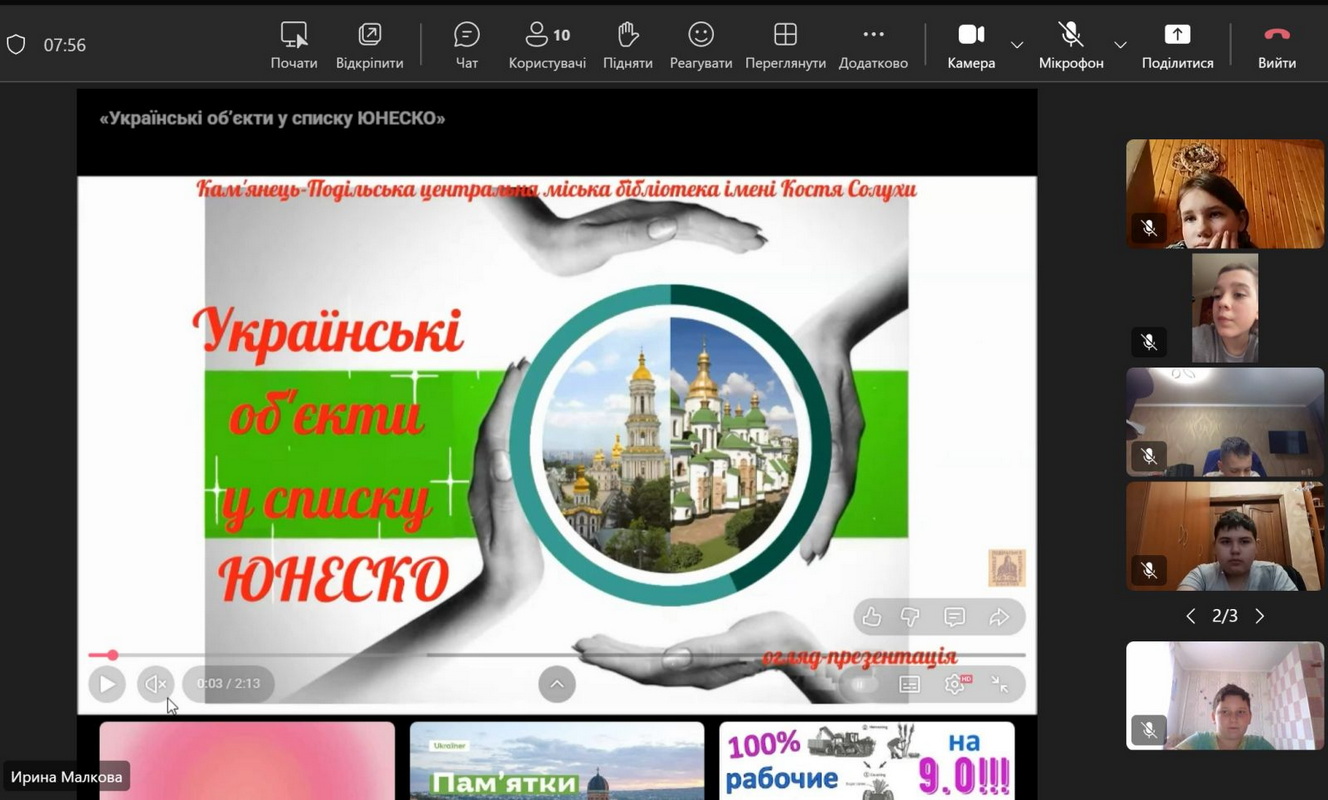This screenshot has width=1328, height=800.
Task: Click the Почати toolbar icon
Action: [x=294, y=46]
